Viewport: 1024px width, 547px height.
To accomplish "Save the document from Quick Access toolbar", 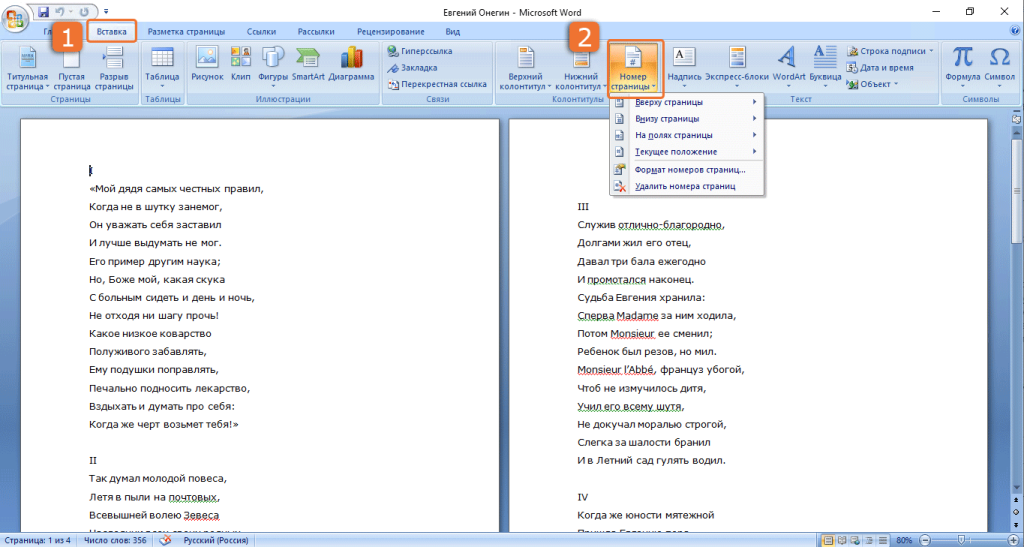I will [x=44, y=11].
